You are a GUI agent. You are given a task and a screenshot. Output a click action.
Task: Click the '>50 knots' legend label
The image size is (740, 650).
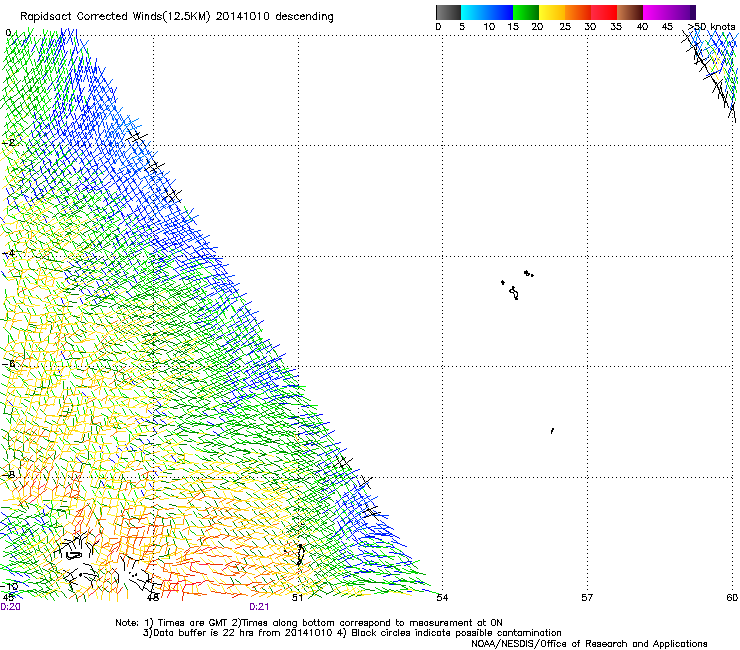(x=711, y=27)
